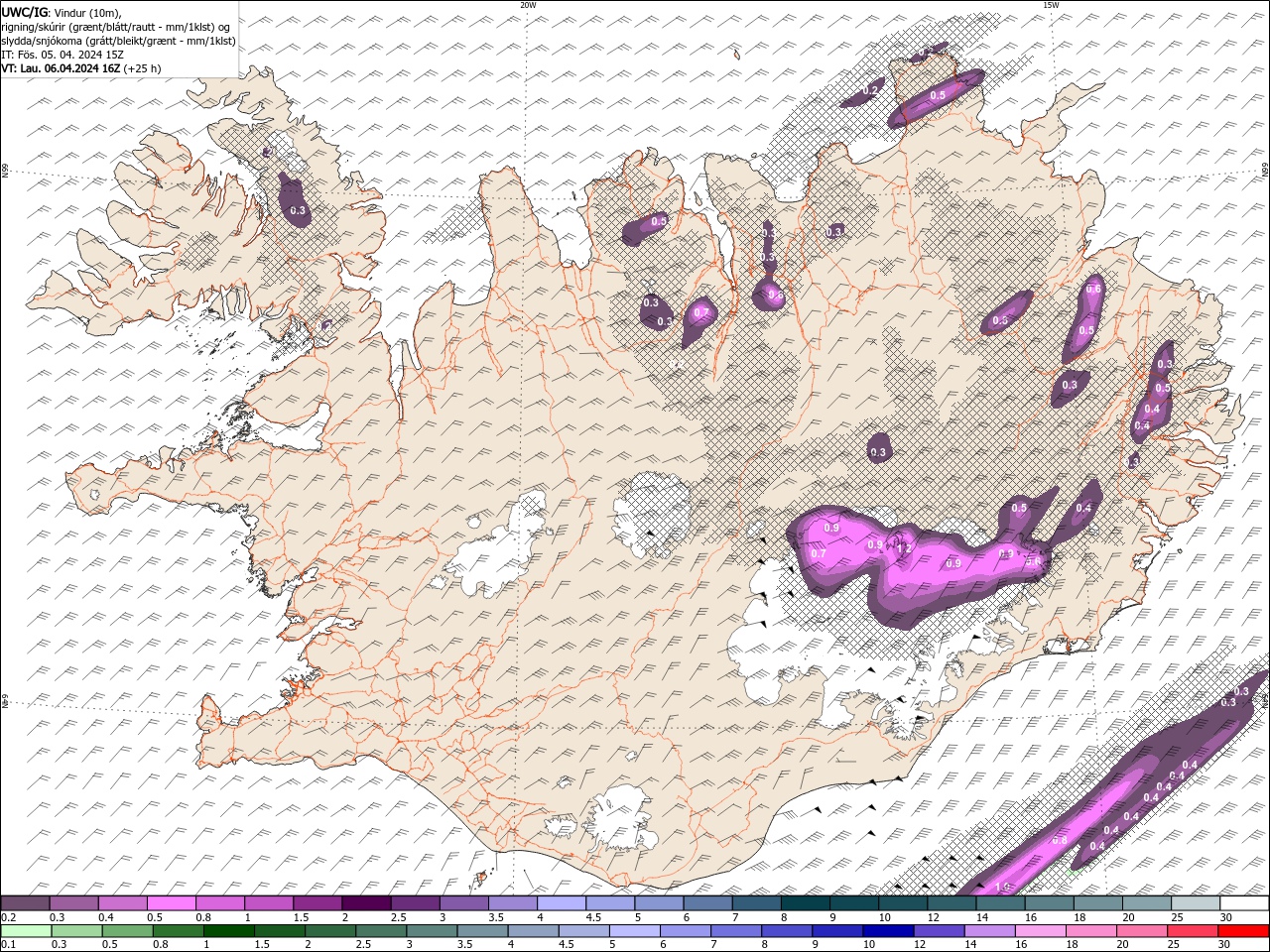Click the '1.9' value in the offshore band
Screen dimensions: 1270x952
(1002, 887)
